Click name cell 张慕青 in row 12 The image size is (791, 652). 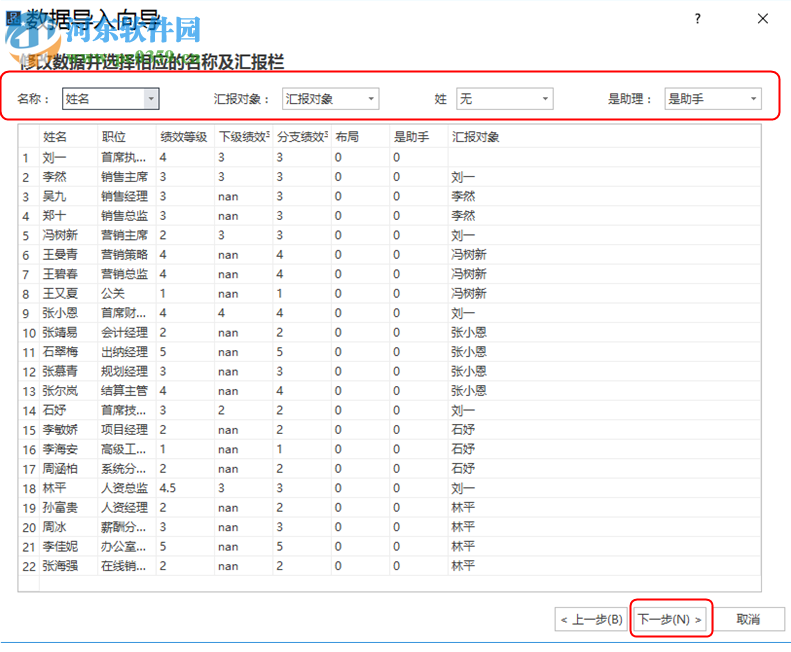click(68, 371)
